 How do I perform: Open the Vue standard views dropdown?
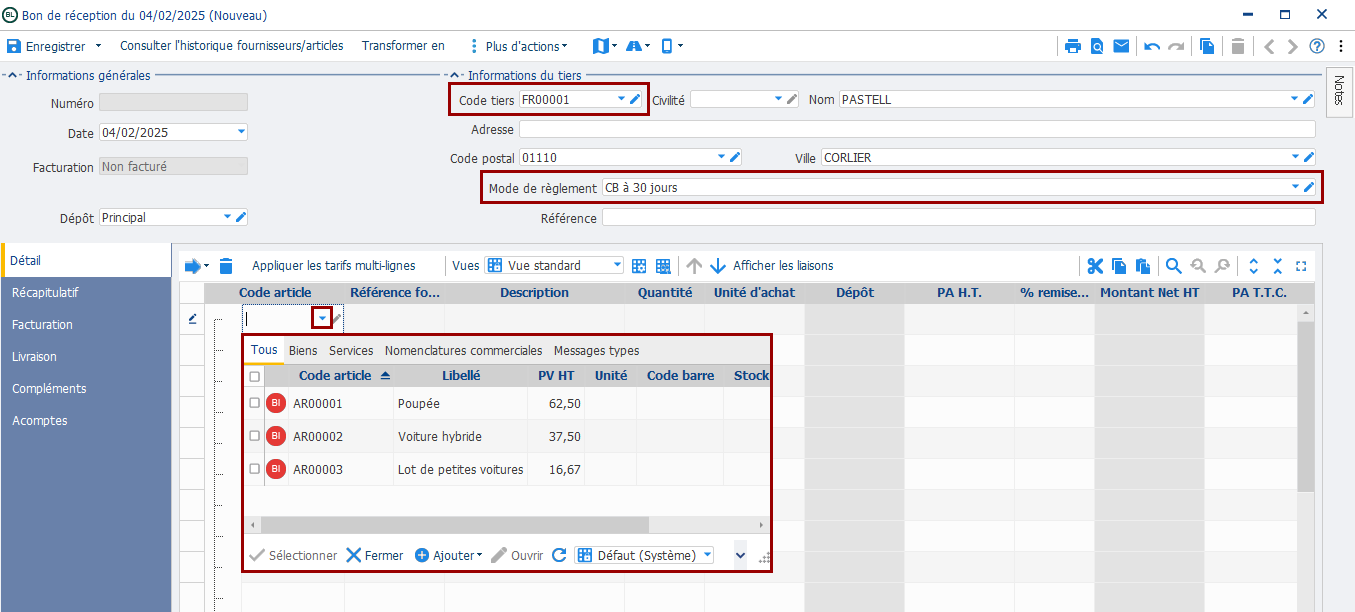[616, 266]
